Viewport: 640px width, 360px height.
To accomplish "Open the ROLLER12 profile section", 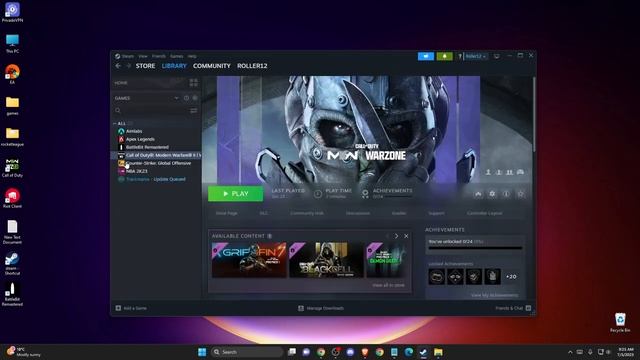I will pyautogui.click(x=252, y=66).
